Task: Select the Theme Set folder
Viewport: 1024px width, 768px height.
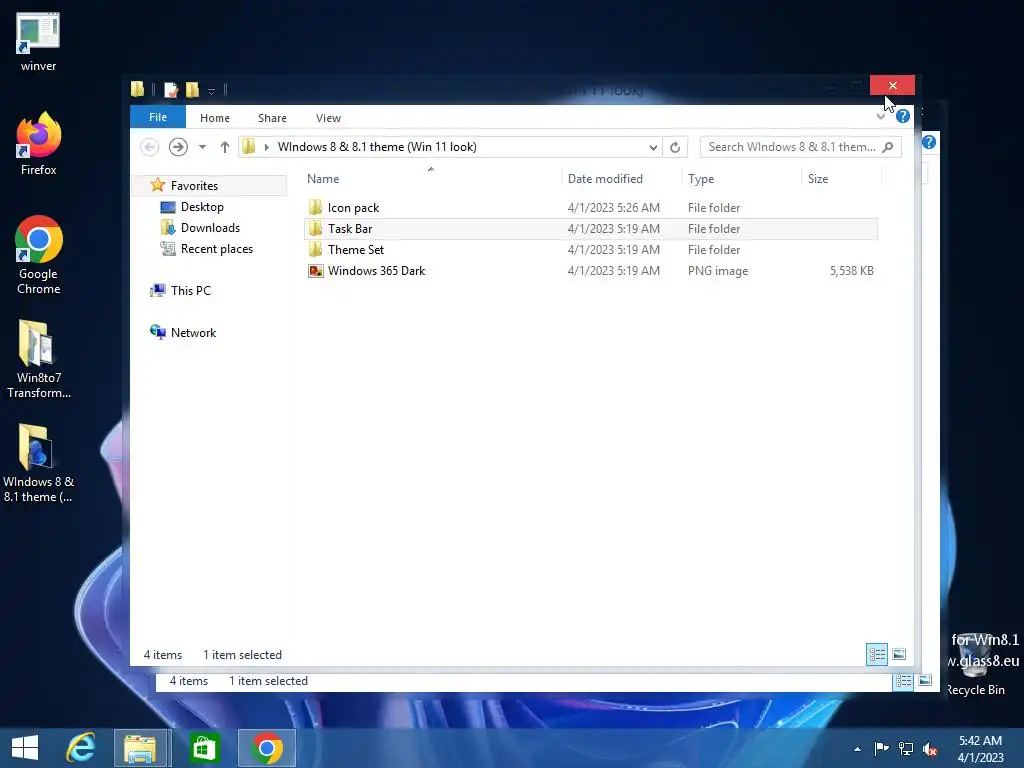Action: click(x=591, y=249)
